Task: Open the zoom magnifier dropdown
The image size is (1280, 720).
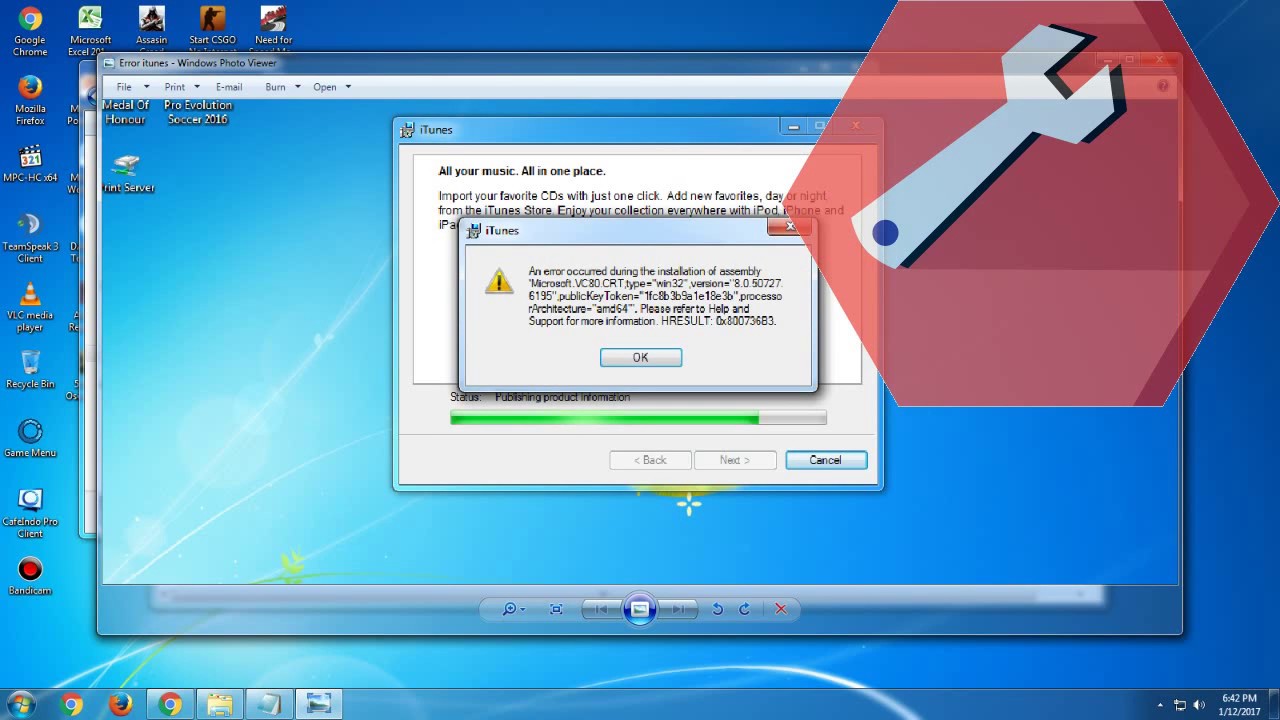Action: [513, 609]
